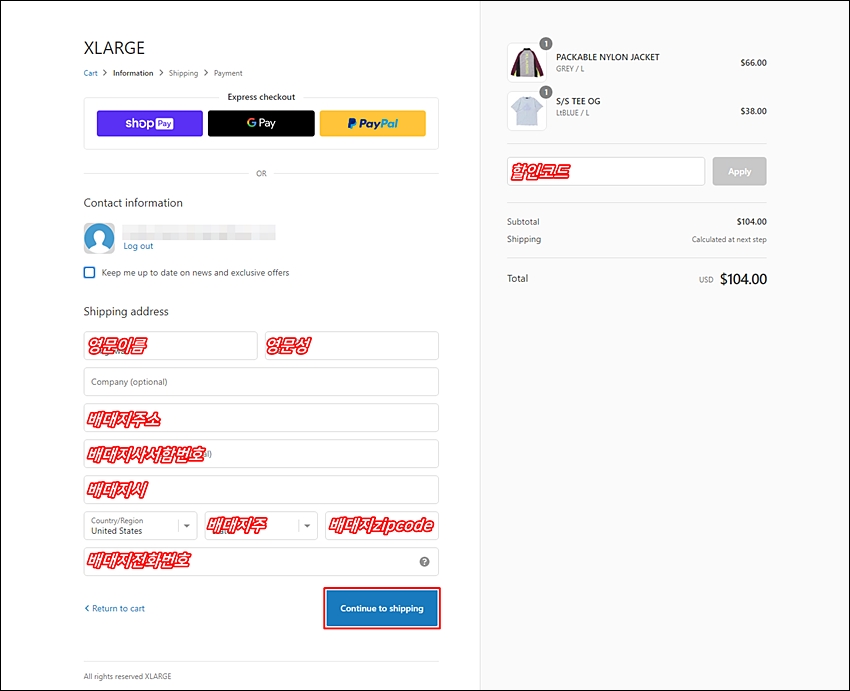The height and width of the screenshot is (691, 850).
Task: Focus the street address input field
Action: (x=261, y=418)
